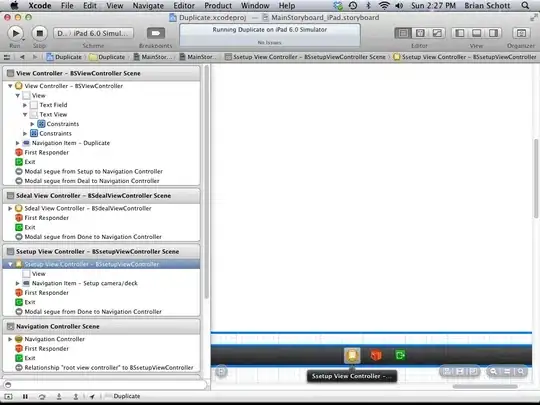Go back in jump bar history

pyautogui.click(x=22, y=57)
